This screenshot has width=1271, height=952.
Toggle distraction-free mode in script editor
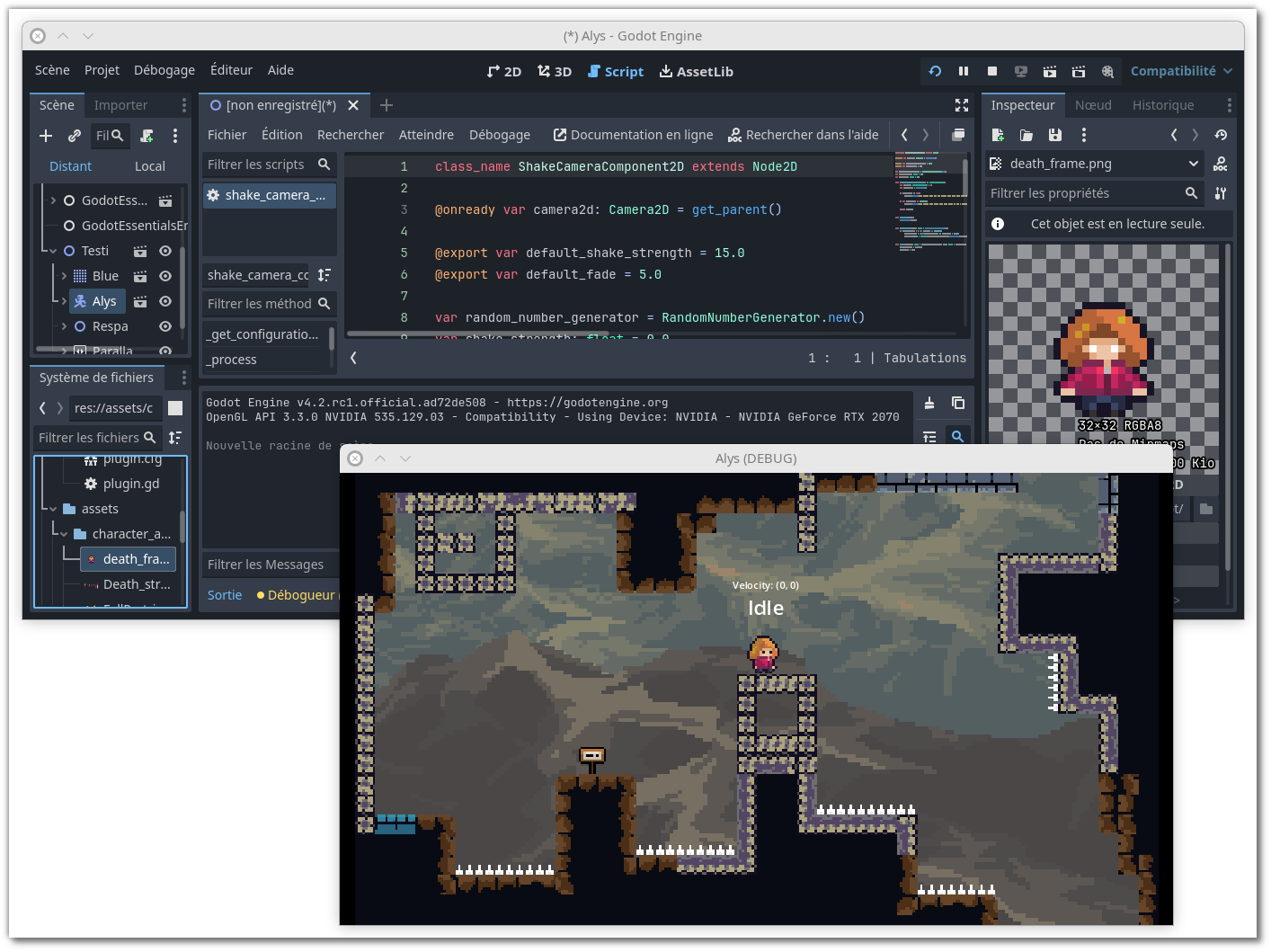pos(962,105)
